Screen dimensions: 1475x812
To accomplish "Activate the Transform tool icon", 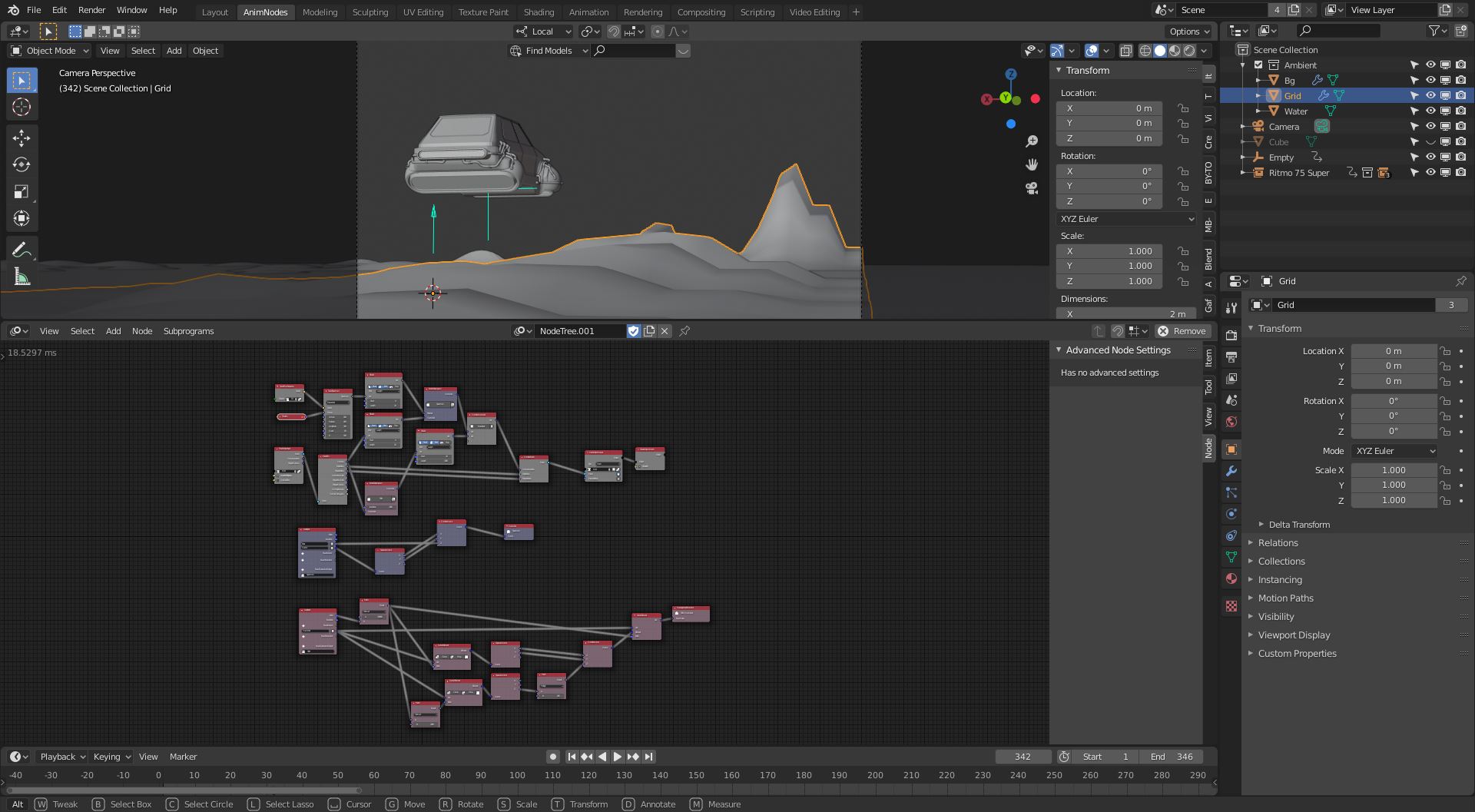I will [22, 218].
